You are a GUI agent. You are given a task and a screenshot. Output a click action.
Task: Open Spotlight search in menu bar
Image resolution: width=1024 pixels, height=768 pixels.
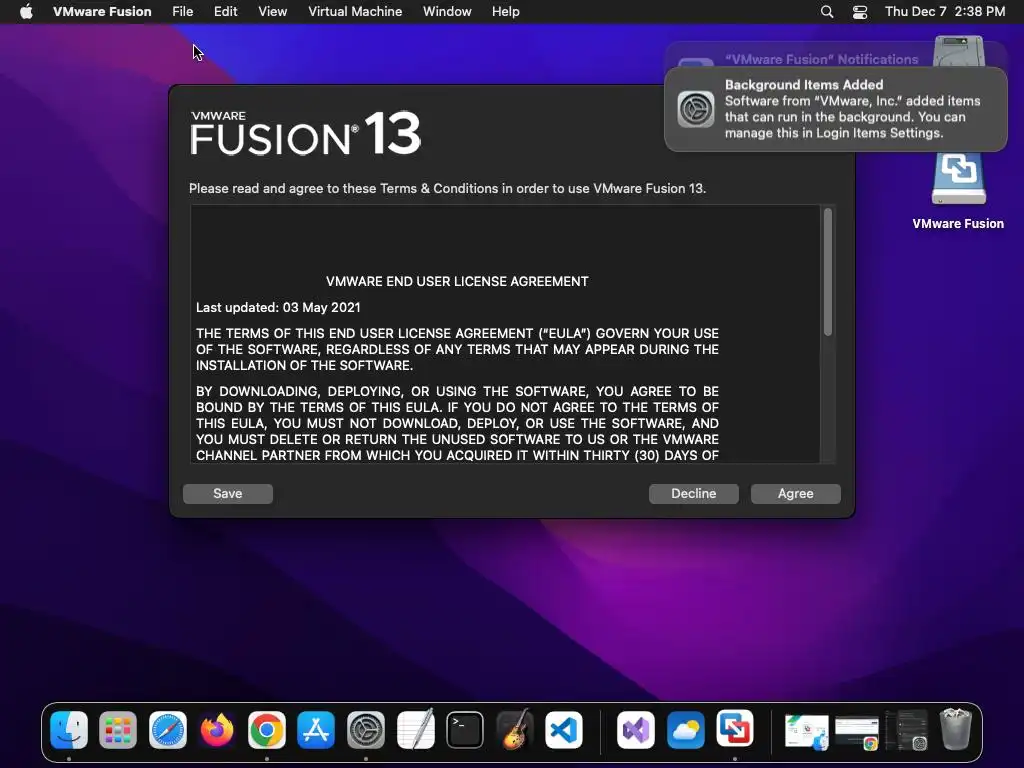(827, 12)
